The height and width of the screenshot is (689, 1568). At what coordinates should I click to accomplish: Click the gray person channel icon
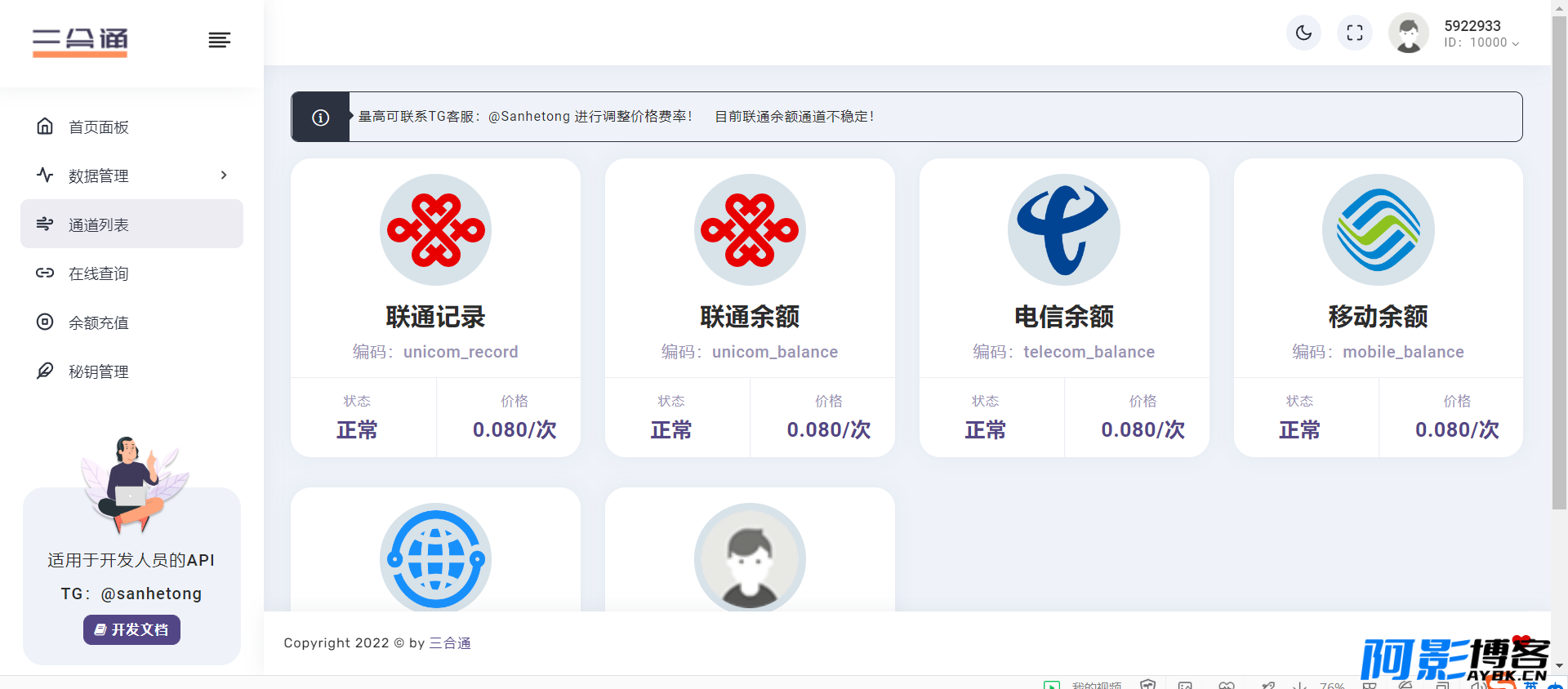coord(750,559)
